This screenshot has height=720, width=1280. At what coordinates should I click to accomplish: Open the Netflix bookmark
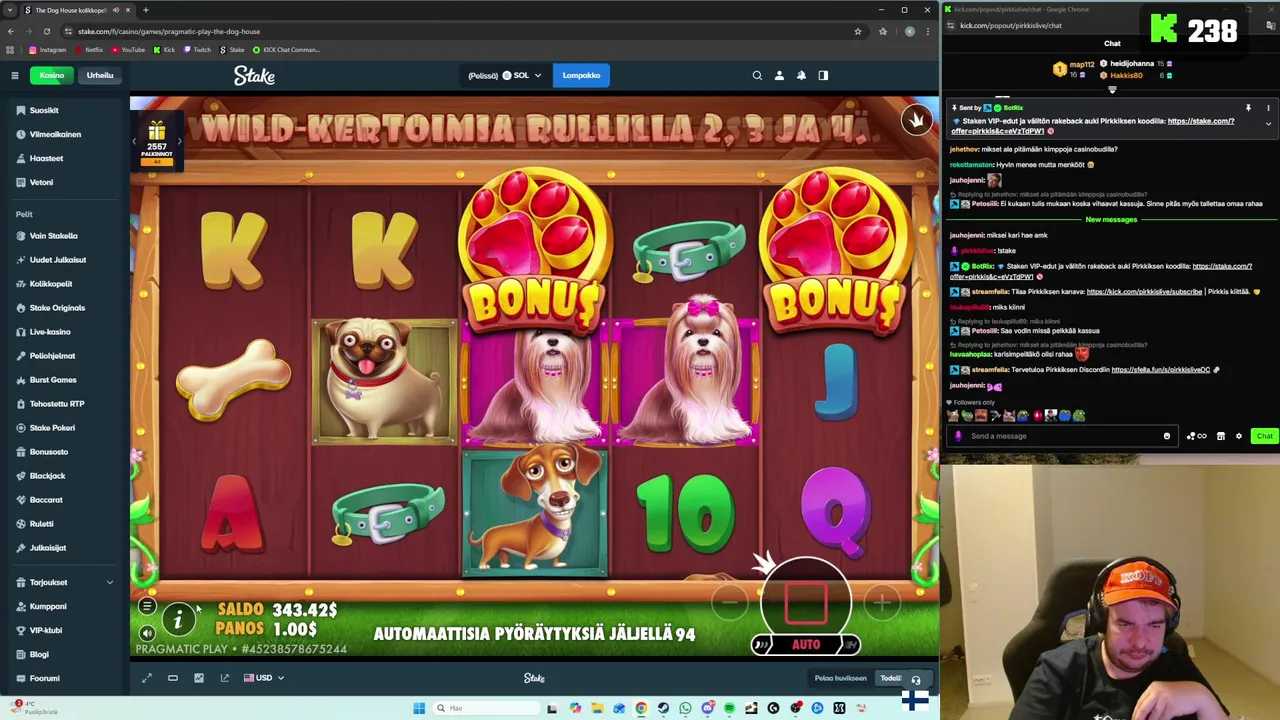click(x=88, y=49)
